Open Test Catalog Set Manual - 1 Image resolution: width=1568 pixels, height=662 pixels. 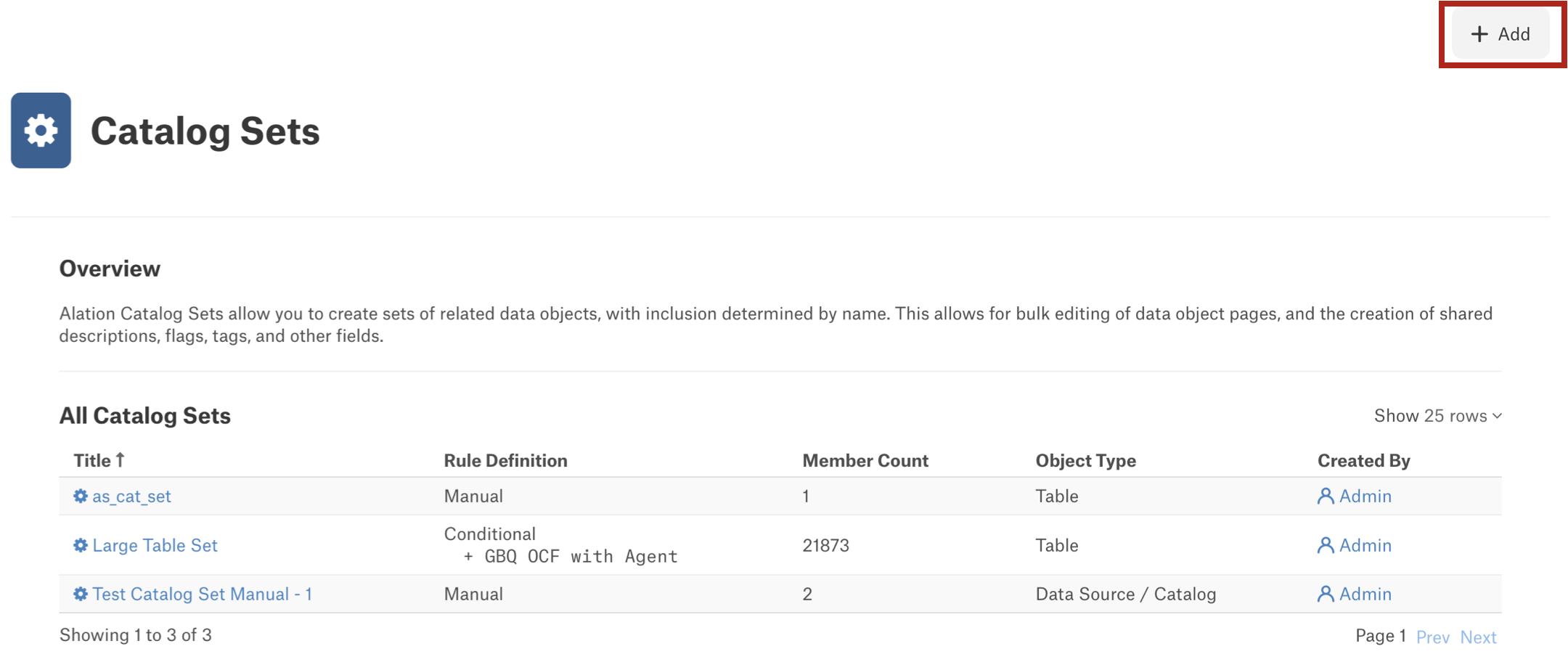click(x=202, y=594)
